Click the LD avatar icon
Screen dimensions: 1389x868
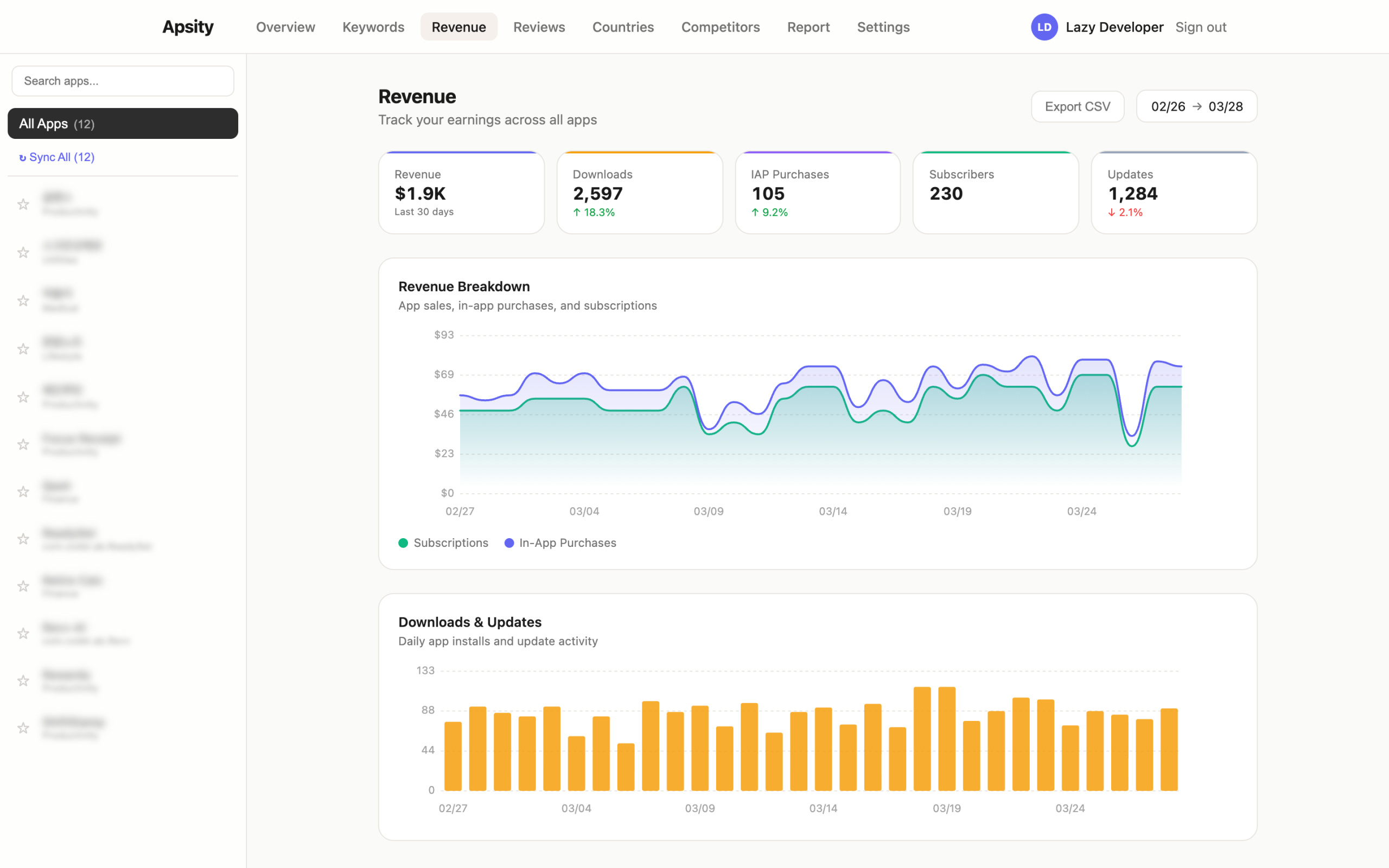(1044, 27)
